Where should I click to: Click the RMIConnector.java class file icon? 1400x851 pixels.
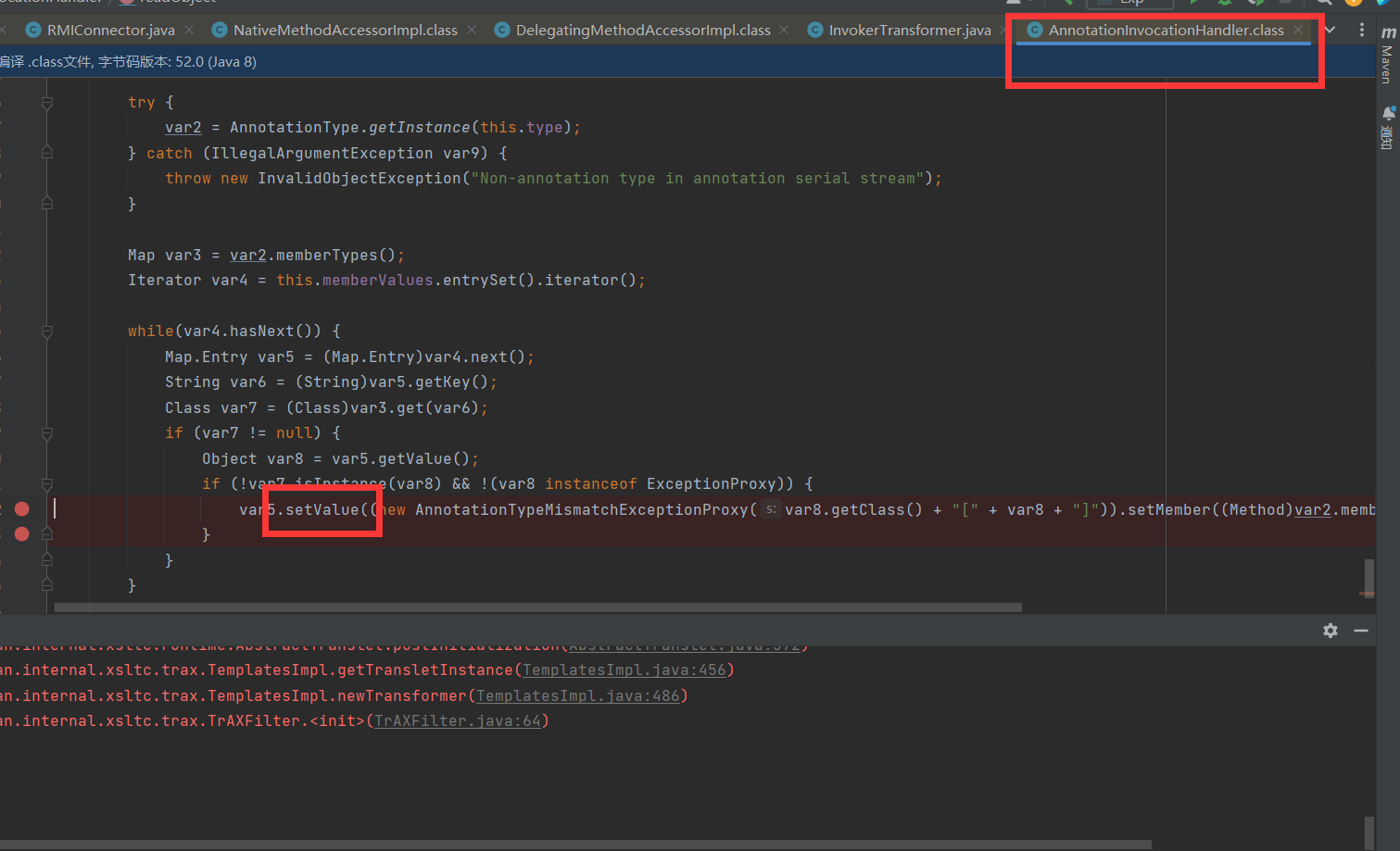[33, 30]
